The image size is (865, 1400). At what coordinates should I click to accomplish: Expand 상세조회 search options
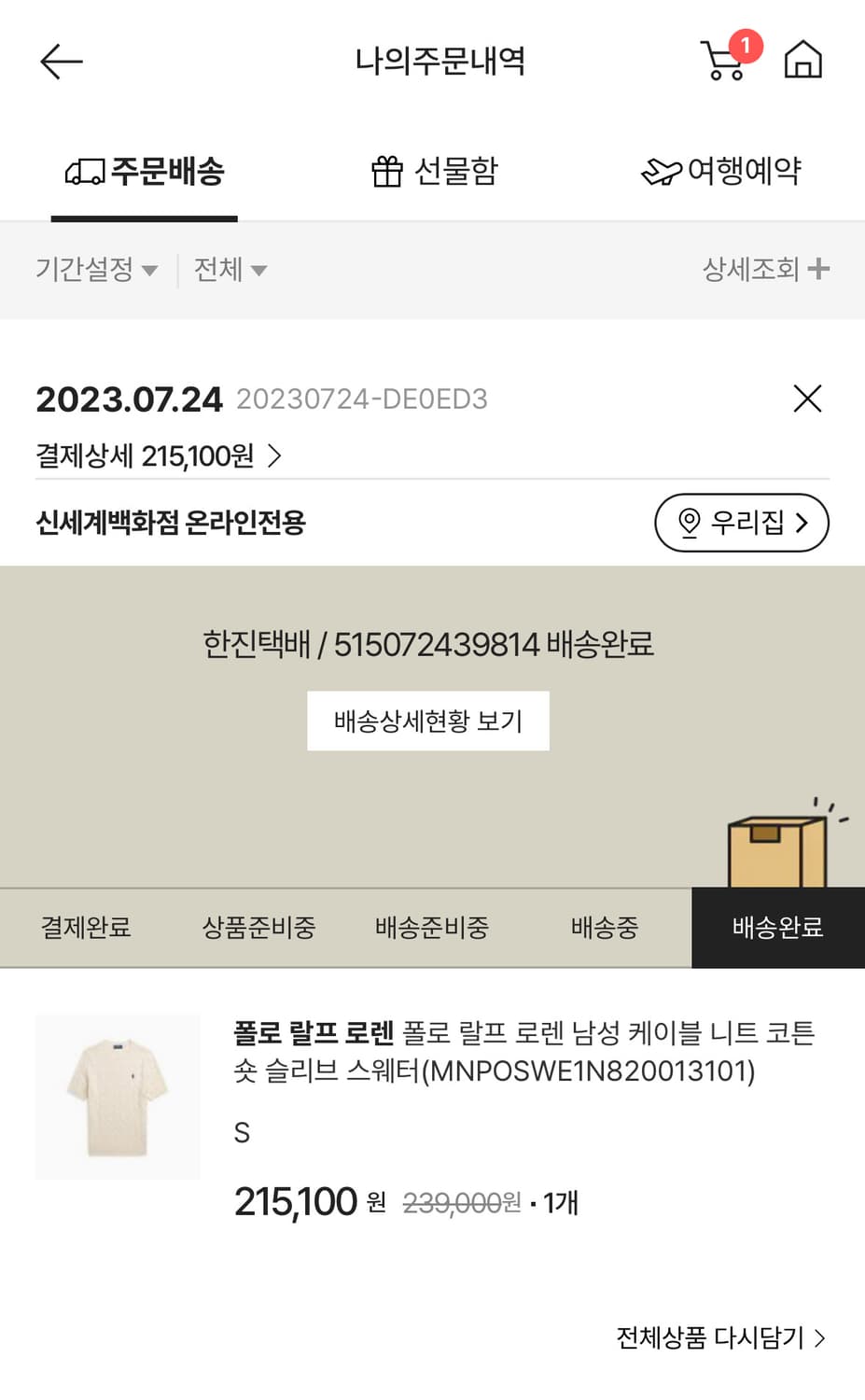click(x=765, y=270)
